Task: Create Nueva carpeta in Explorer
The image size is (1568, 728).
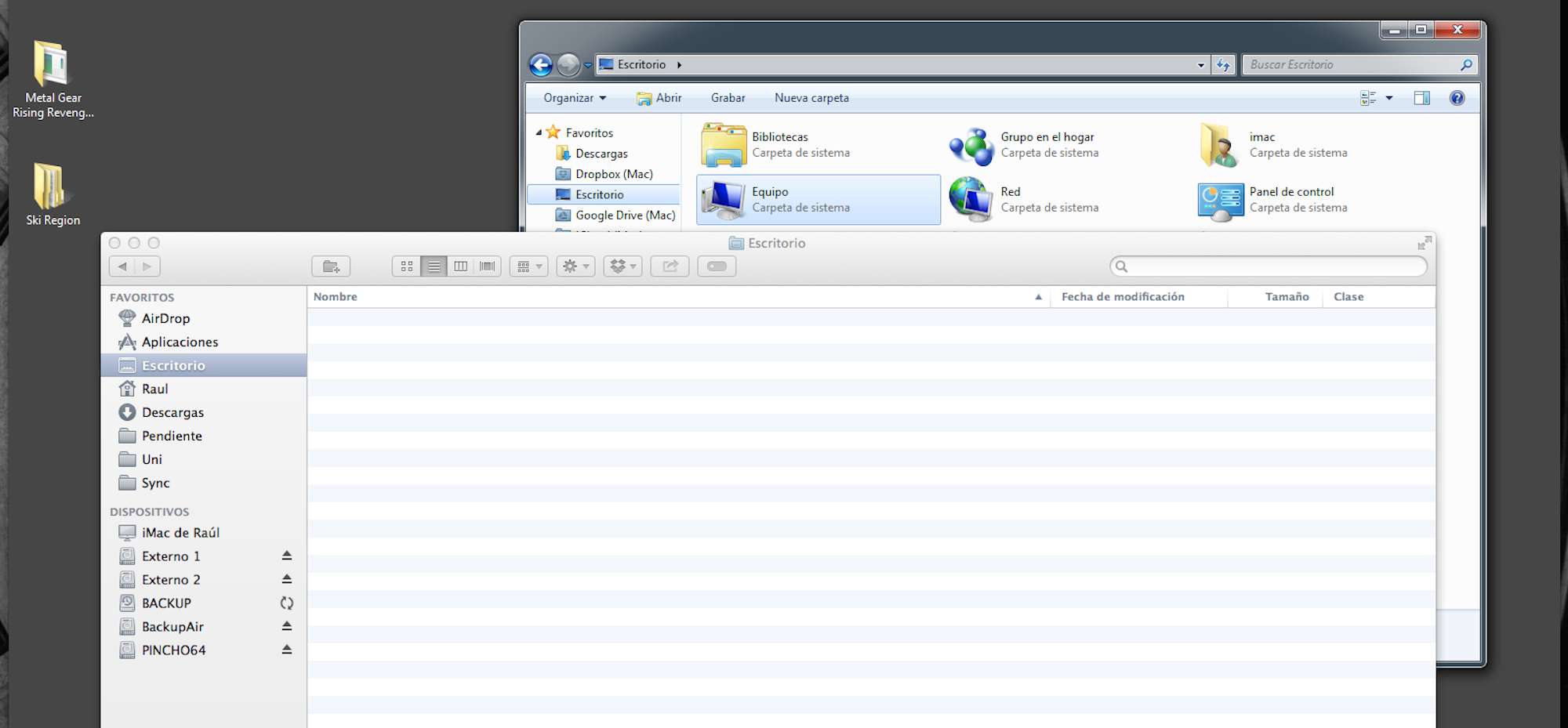Action: (x=811, y=98)
